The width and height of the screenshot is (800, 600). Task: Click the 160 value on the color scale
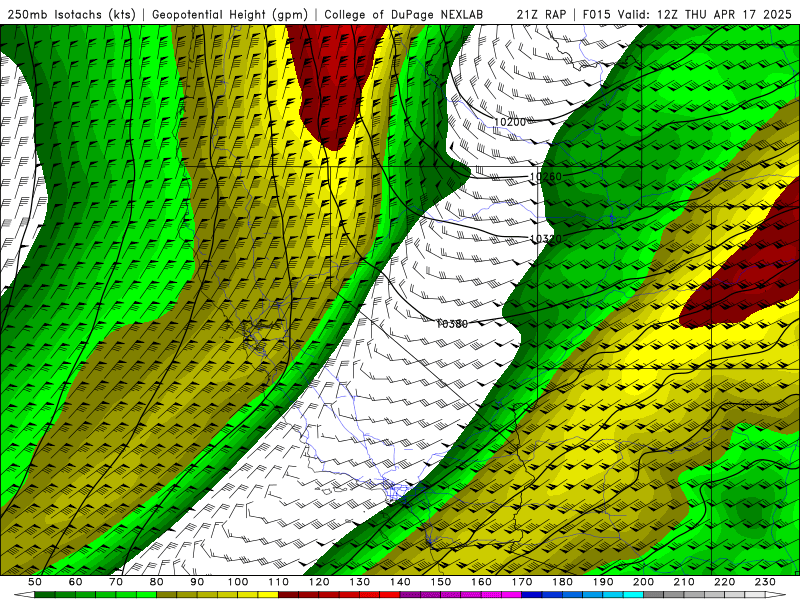click(x=481, y=582)
